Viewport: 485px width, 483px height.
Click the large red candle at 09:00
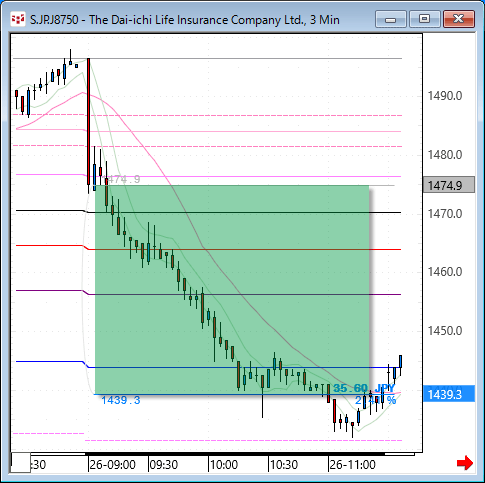pos(88,122)
